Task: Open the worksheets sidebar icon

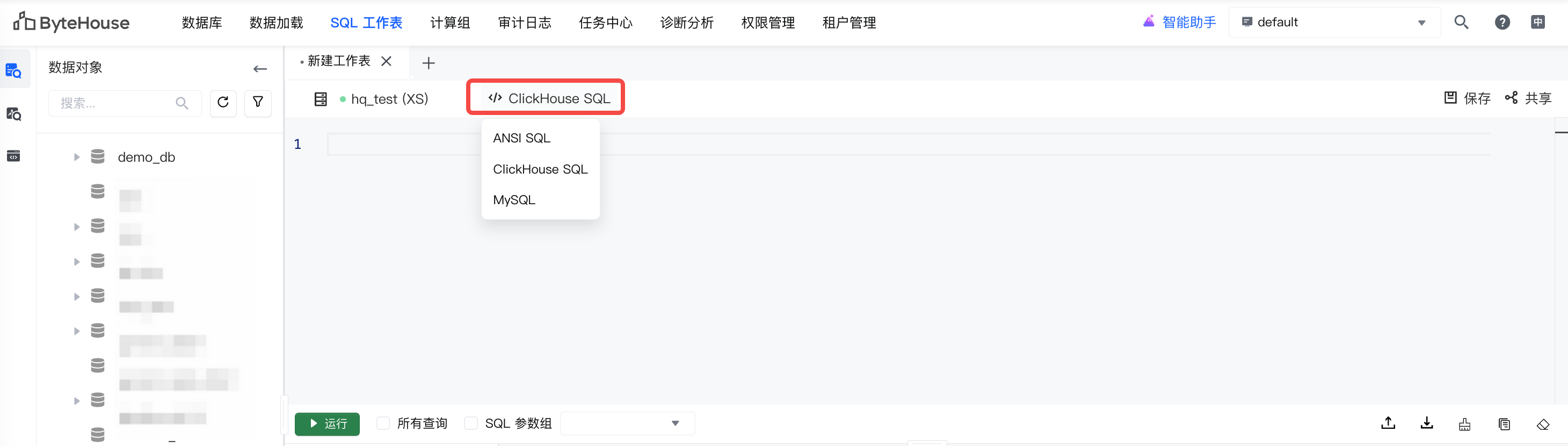Action: click(13, 156)
